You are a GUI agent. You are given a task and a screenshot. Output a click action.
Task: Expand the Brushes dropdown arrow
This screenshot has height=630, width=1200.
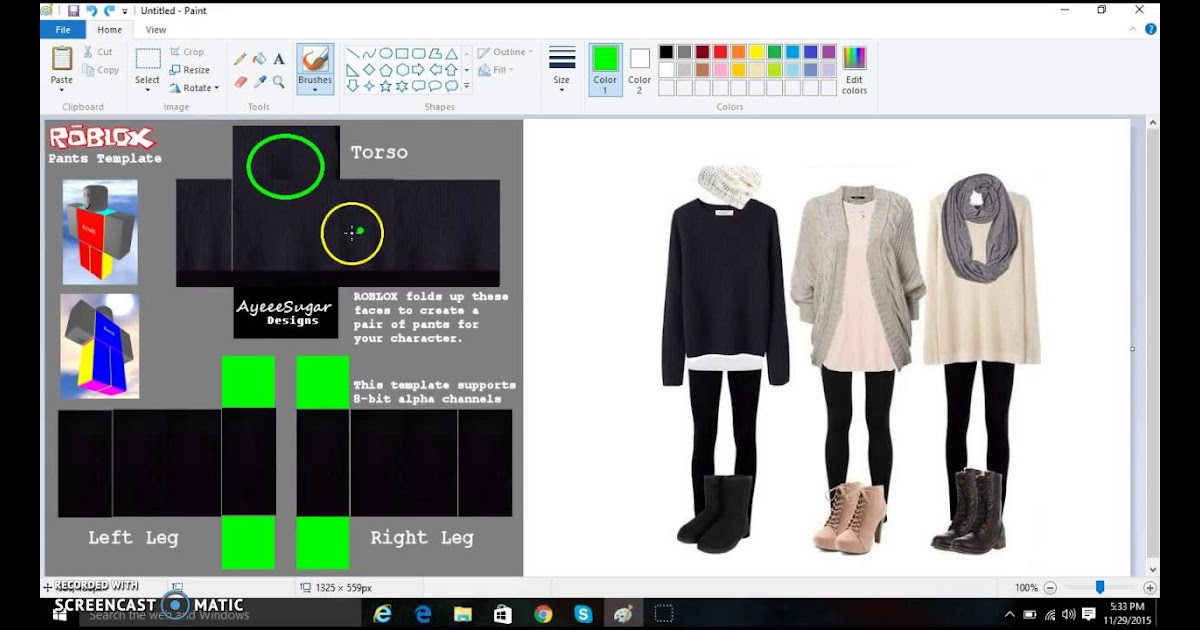click(x=315, y=90)
